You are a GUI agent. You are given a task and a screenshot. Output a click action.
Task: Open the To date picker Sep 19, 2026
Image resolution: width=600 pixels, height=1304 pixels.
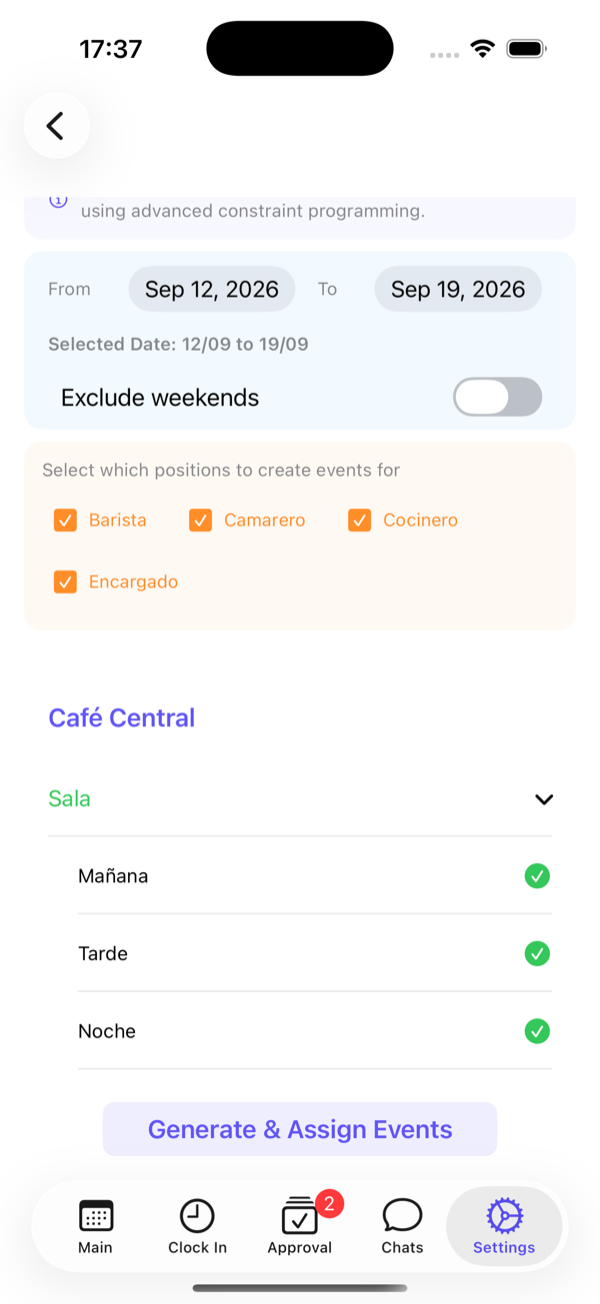click(458, 289)
